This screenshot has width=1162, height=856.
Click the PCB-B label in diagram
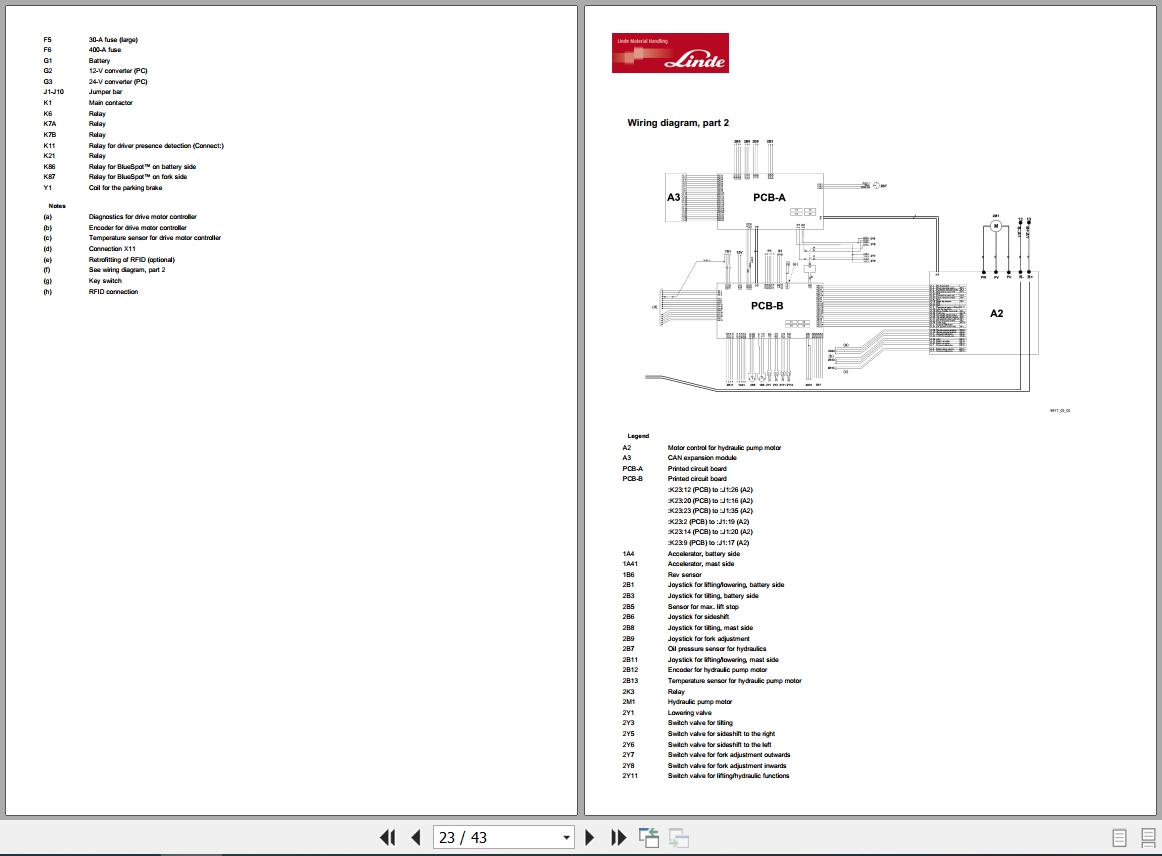click(x=767, y=305)
